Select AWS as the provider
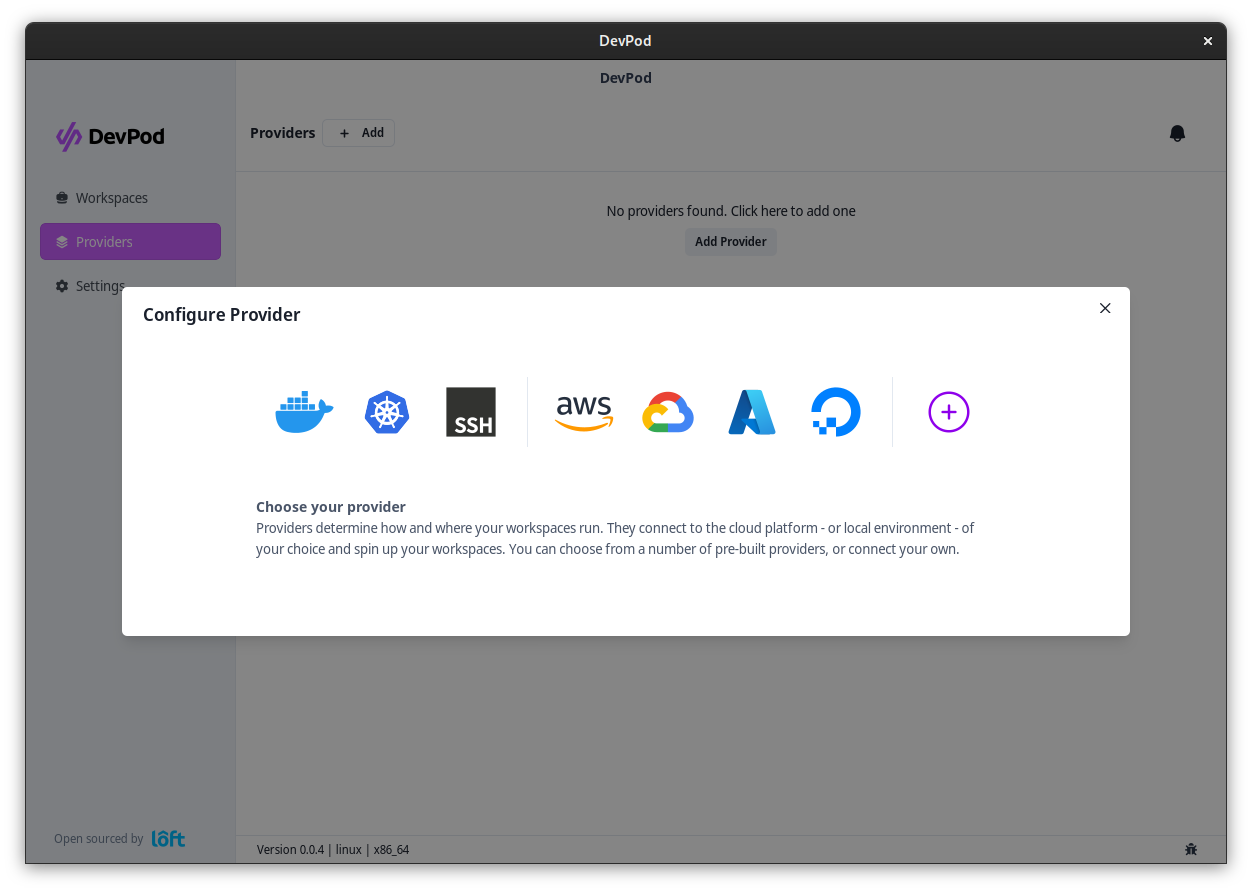Image resolution: width=1252 pixels, height=892 pixels. pos(584,412)
